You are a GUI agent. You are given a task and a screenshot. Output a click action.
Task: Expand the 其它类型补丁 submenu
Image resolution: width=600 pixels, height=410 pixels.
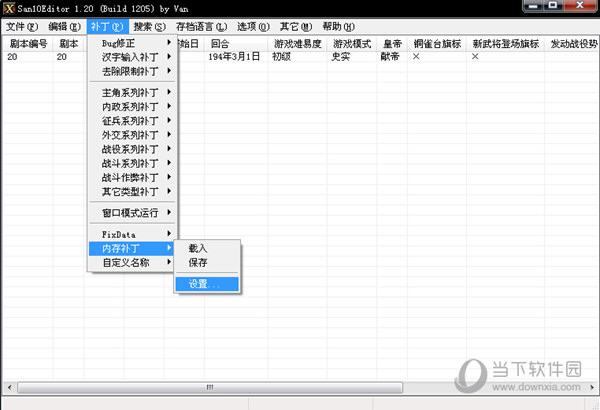(132, 191)
